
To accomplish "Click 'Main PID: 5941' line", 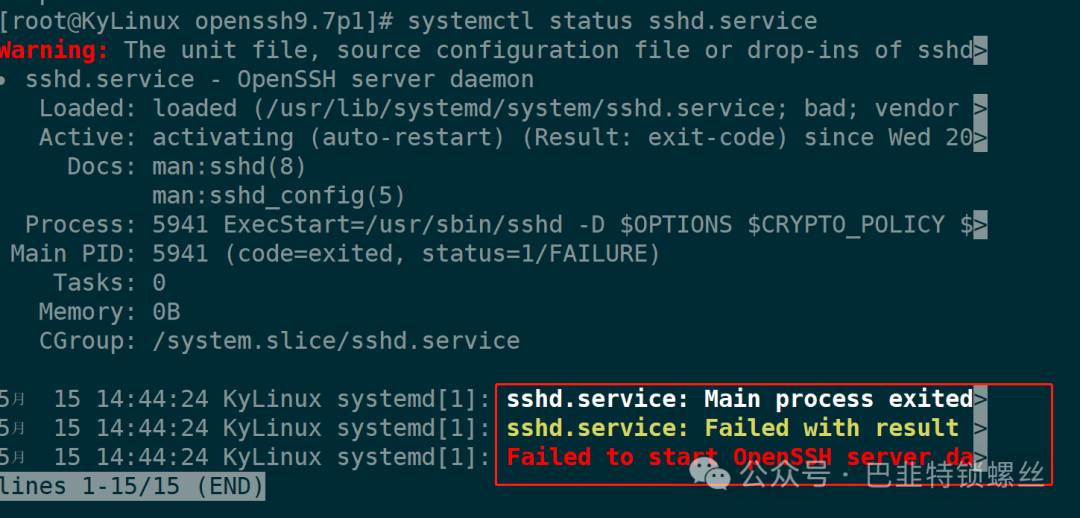I will [110, 254].
